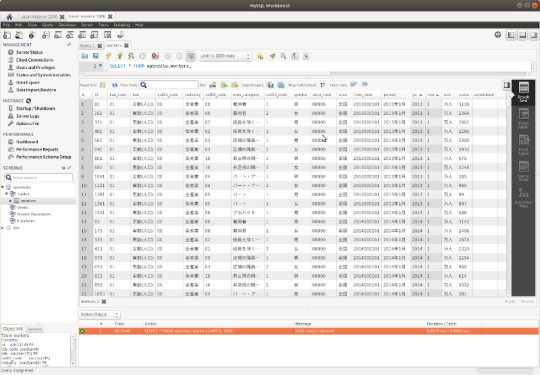This screenshot has height=375, width=540.
Task: Toggle word wrap icon in the editor toolbar
Action: click(x=306, y=56)
